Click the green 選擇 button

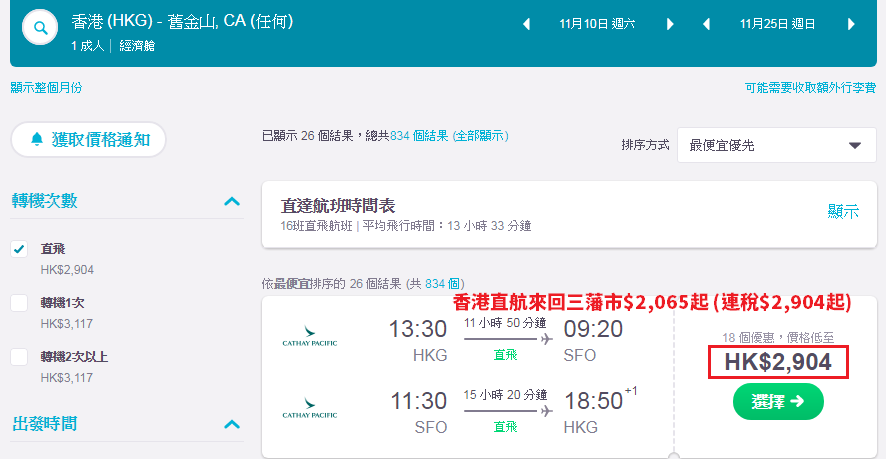tap(778, 401)
